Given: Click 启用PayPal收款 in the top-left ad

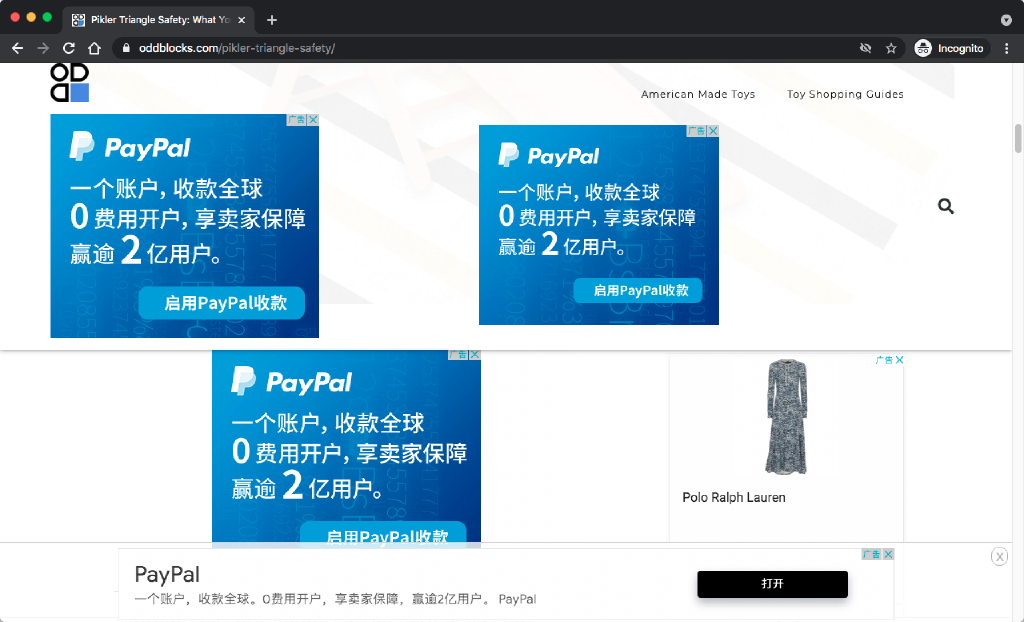Looking at the screenshot, I should click(222, 303).
